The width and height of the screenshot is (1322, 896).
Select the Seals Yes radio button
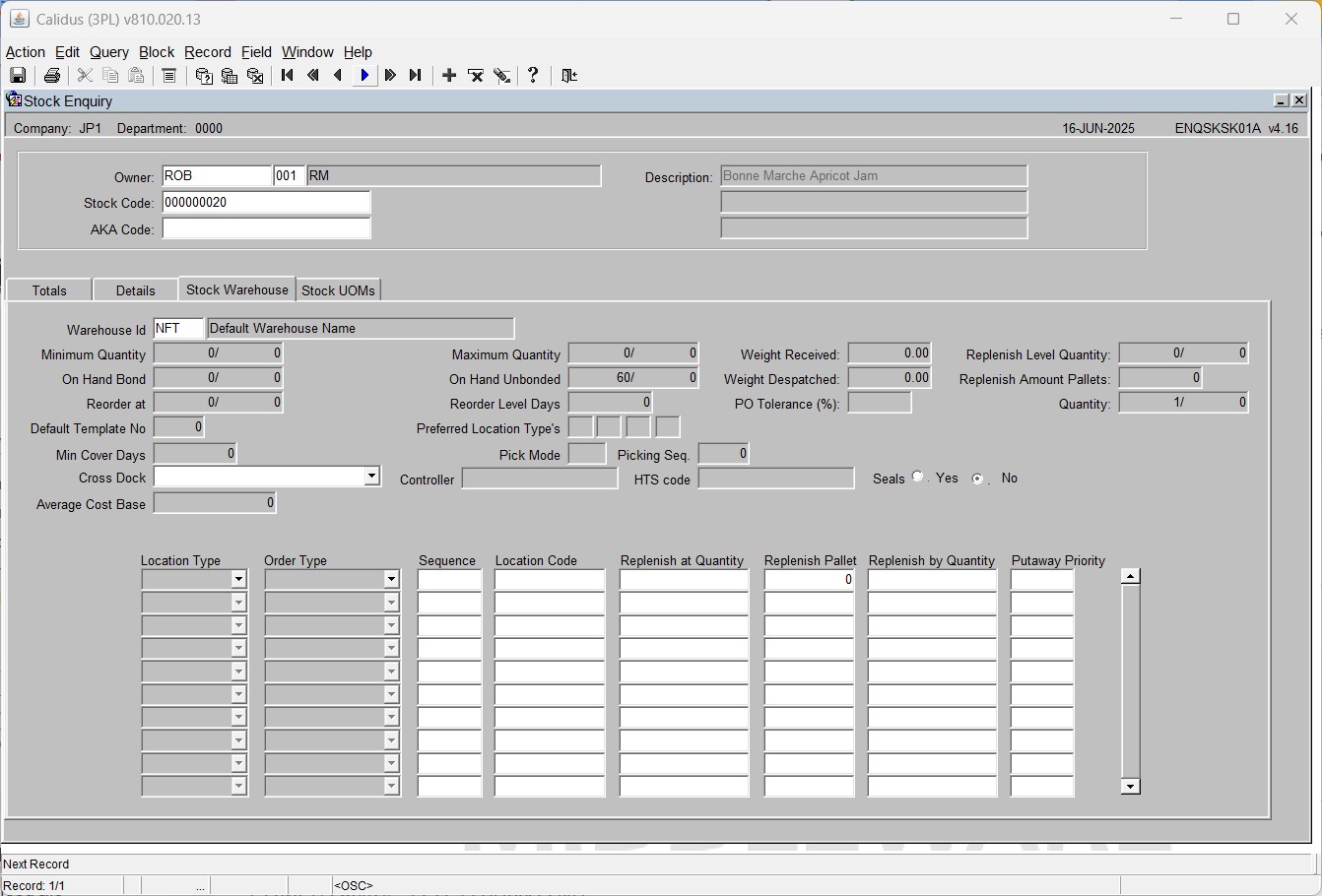[x=918, y=477]
